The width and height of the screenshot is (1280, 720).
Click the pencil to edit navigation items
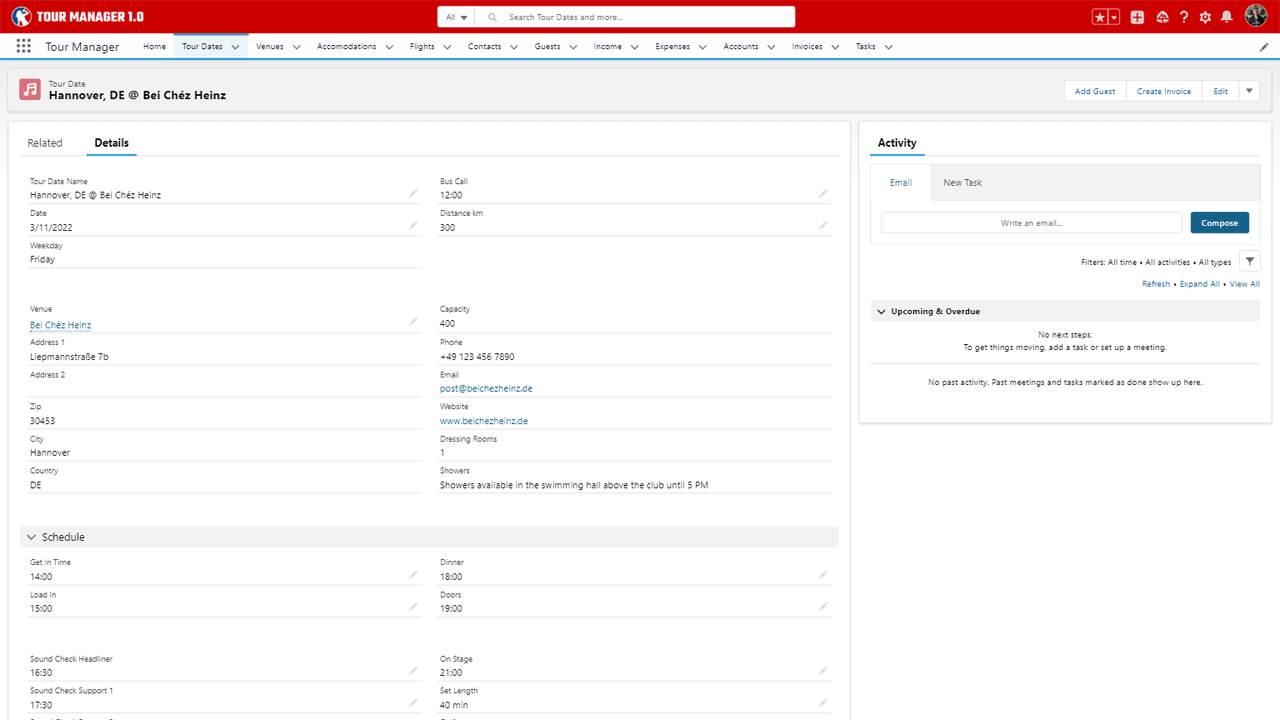1264,47
